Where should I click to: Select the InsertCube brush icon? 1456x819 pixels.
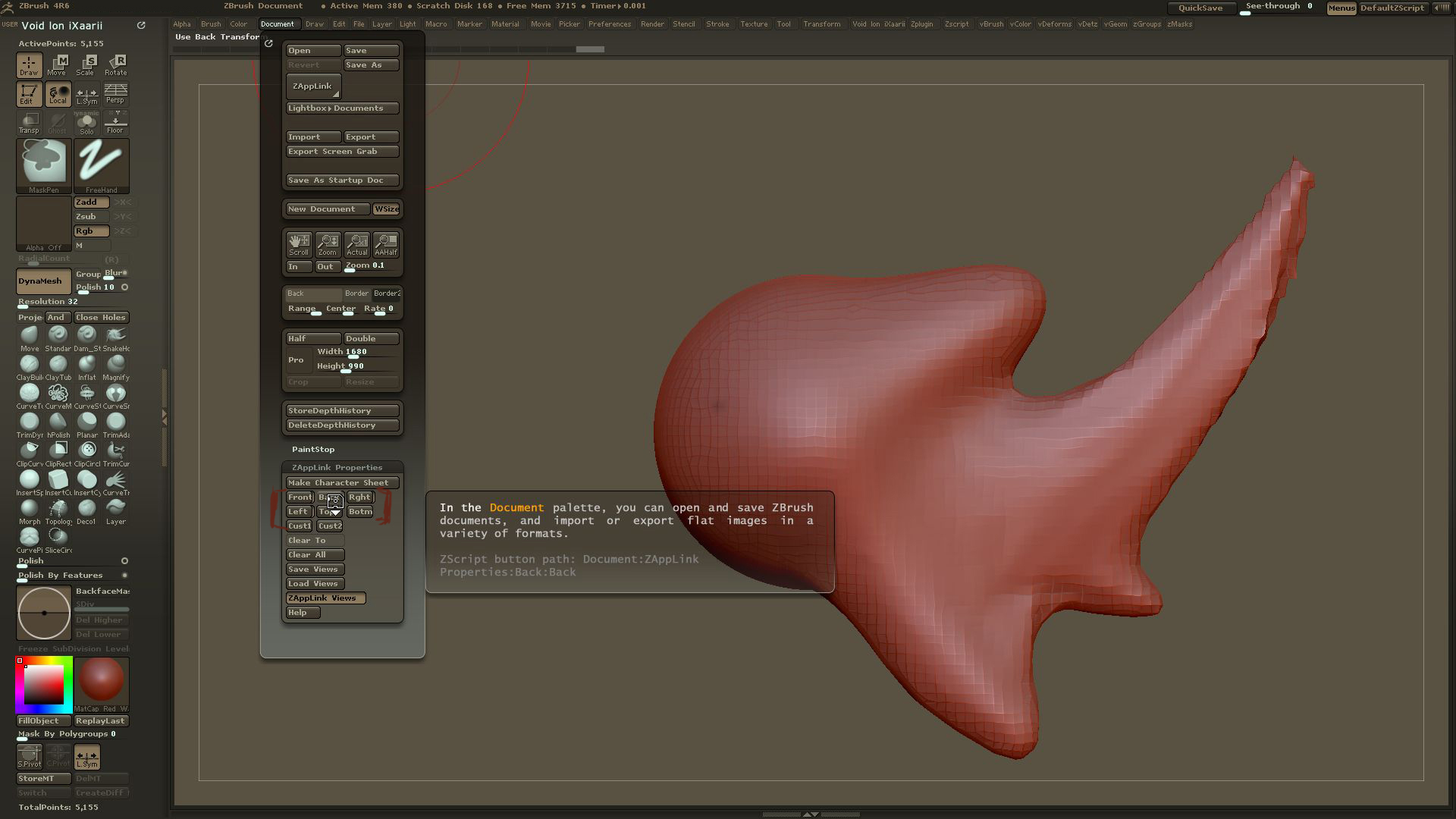[x=58, y=483]
